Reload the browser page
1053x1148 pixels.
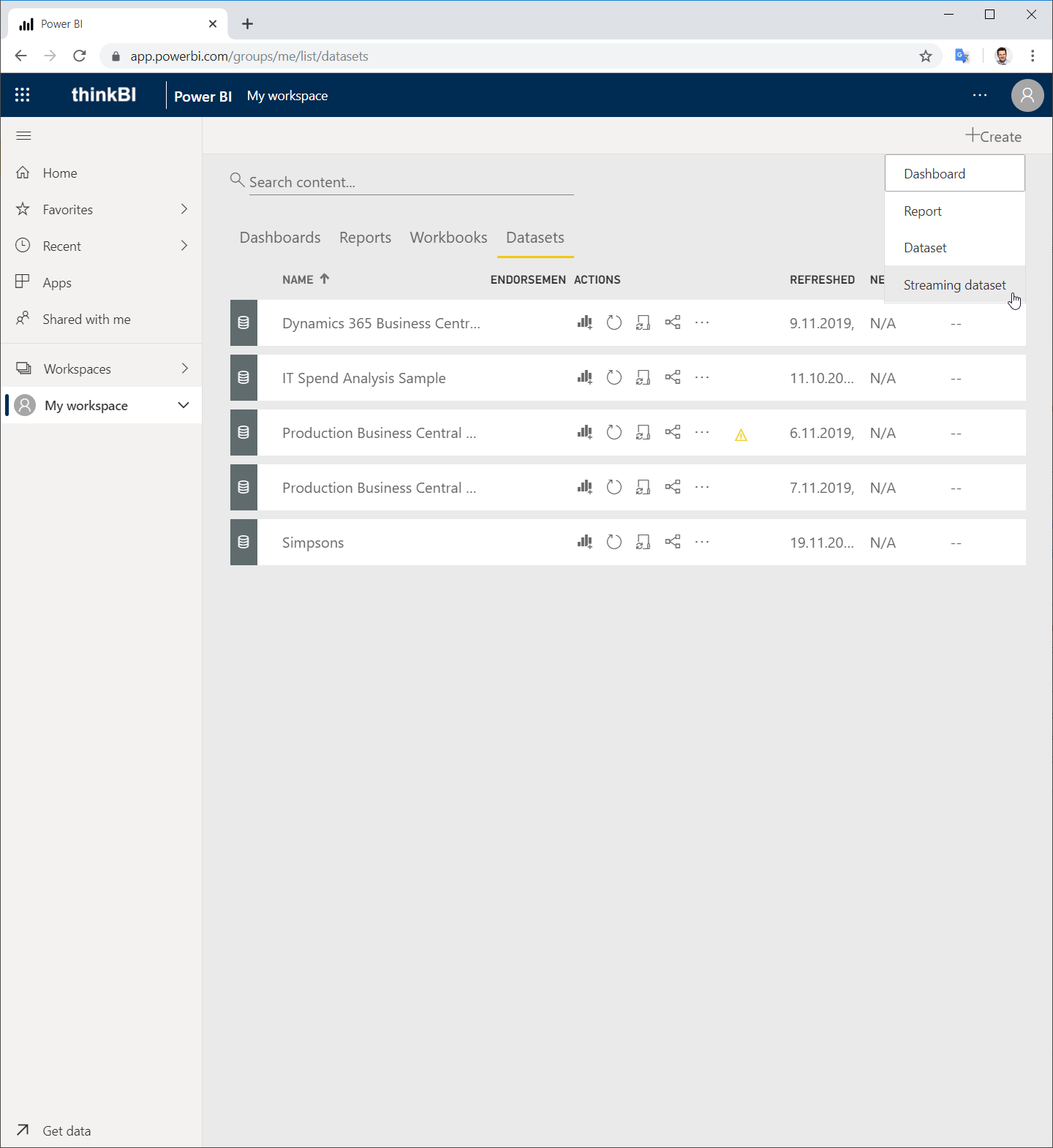tap(80, 56)
